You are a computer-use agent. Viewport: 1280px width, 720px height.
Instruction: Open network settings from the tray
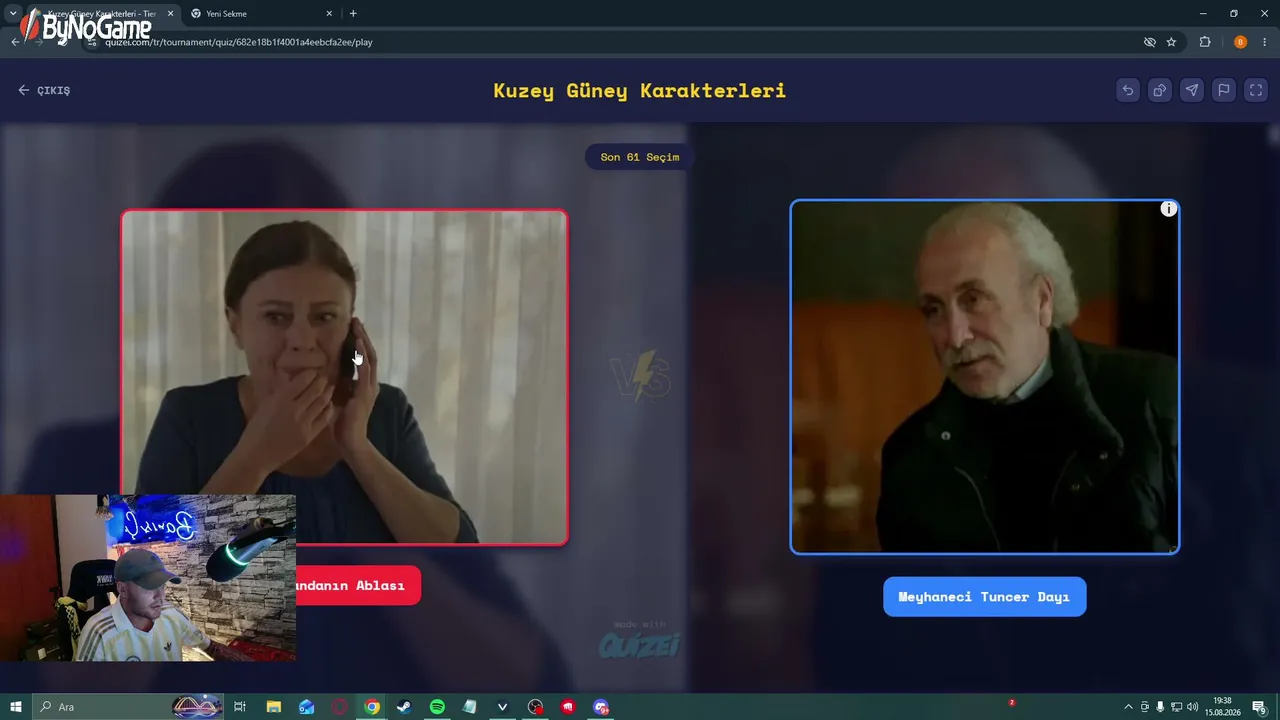(1176, 707)
